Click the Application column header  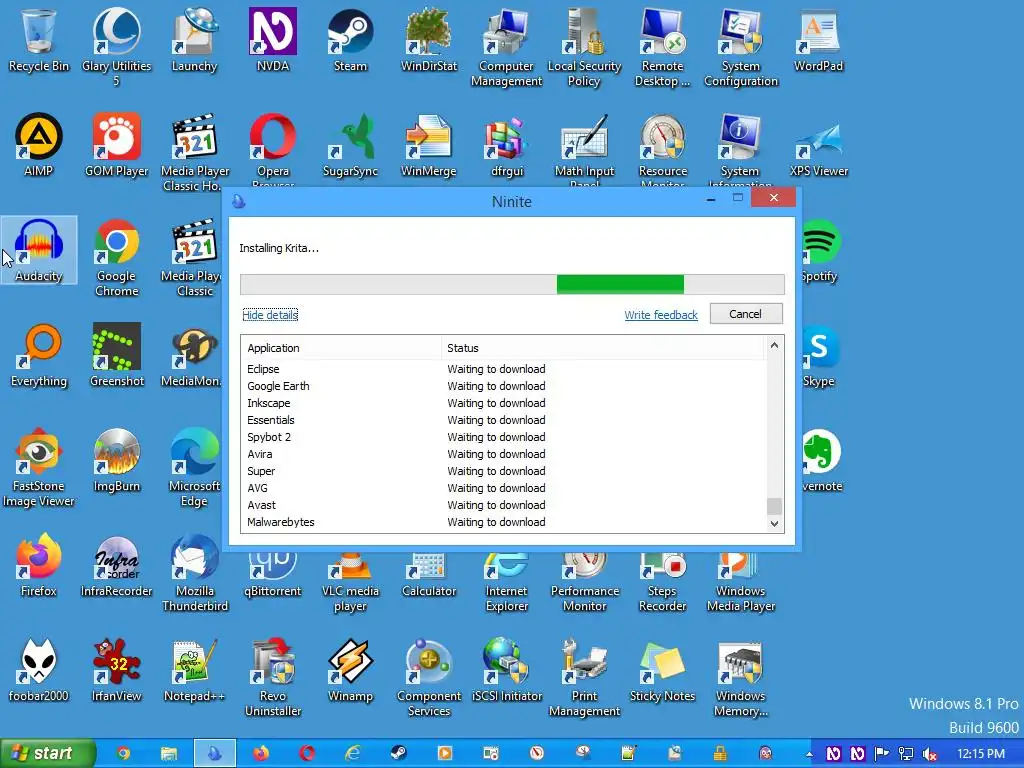tap(342, 348)
